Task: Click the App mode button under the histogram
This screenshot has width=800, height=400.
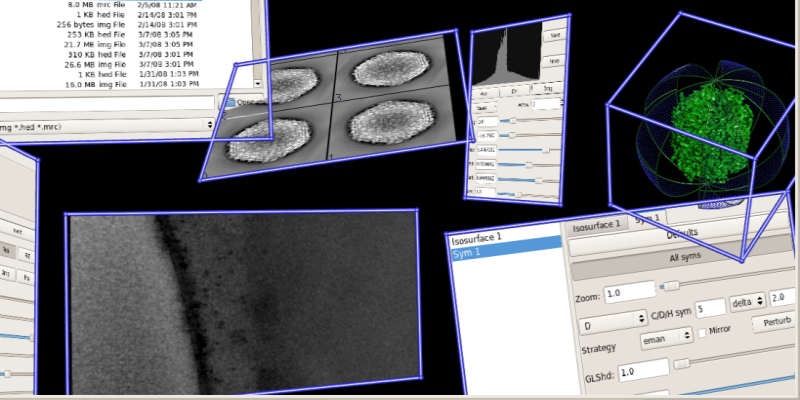Action: pyautogui.click(x=484, y=94)
